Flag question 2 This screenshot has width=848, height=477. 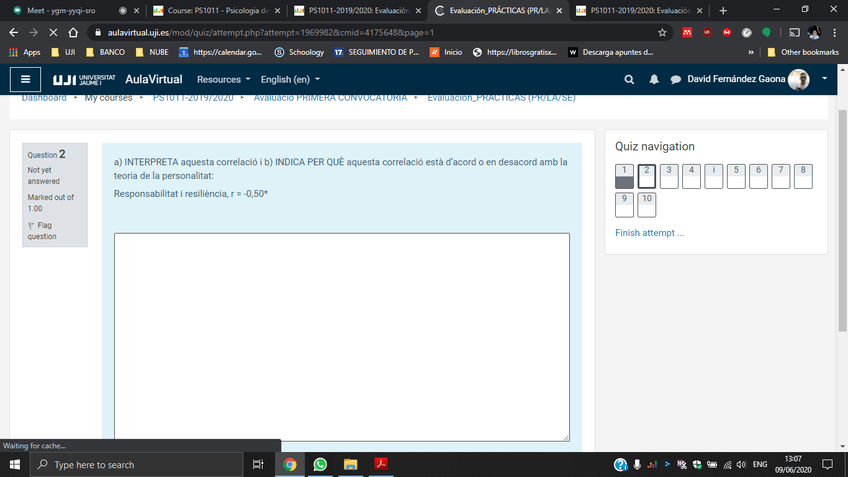41,231
